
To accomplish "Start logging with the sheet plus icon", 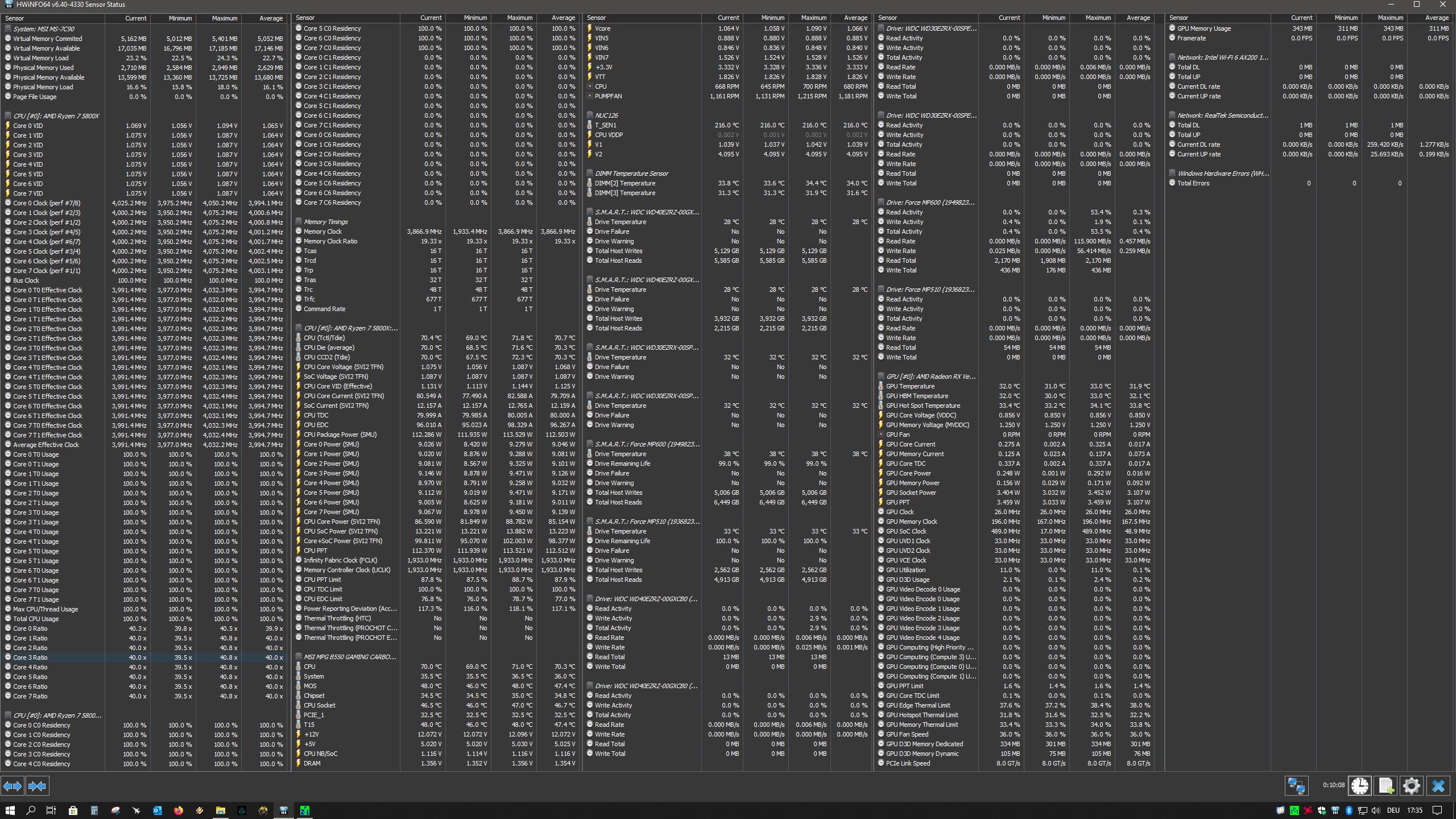I will click(1386, 786).
